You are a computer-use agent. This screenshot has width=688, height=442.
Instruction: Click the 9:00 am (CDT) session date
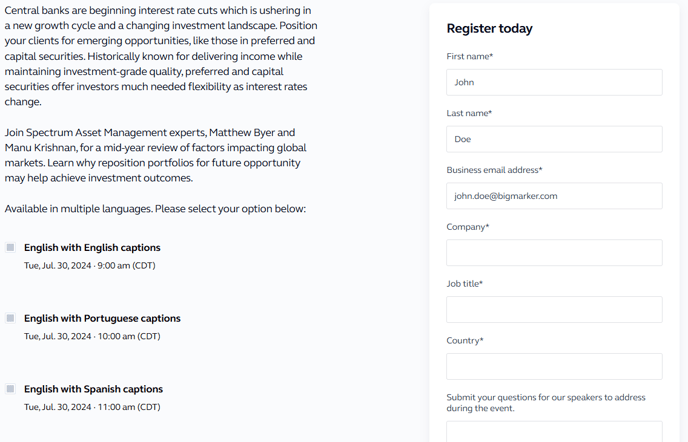pyautogui.click(x=90, y=266)
